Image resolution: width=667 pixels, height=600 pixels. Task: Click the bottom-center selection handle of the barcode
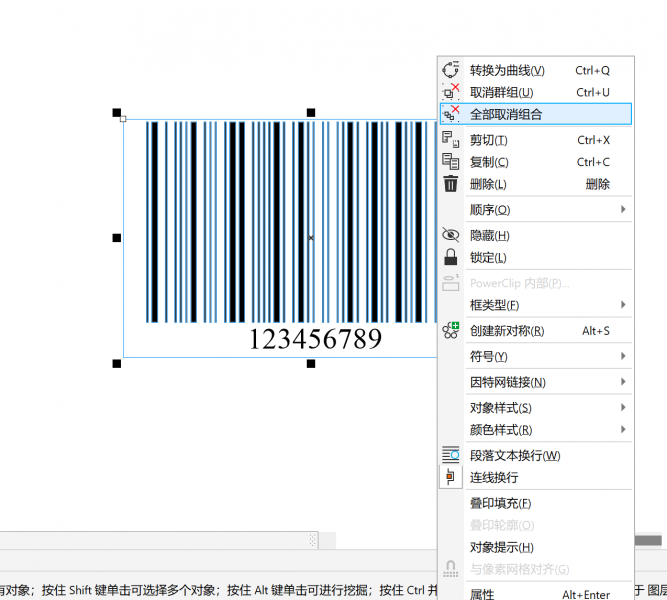[x=311, y=363]
